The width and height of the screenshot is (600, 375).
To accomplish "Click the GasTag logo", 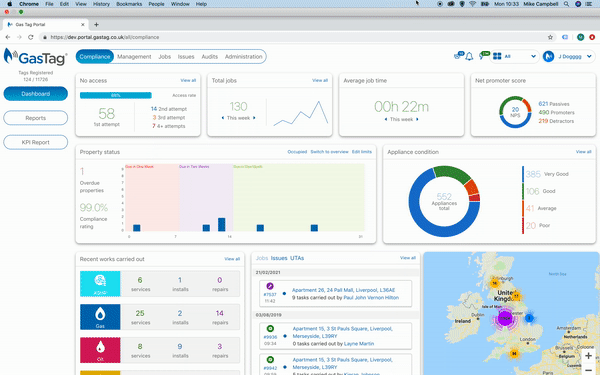I will (35, 57).
